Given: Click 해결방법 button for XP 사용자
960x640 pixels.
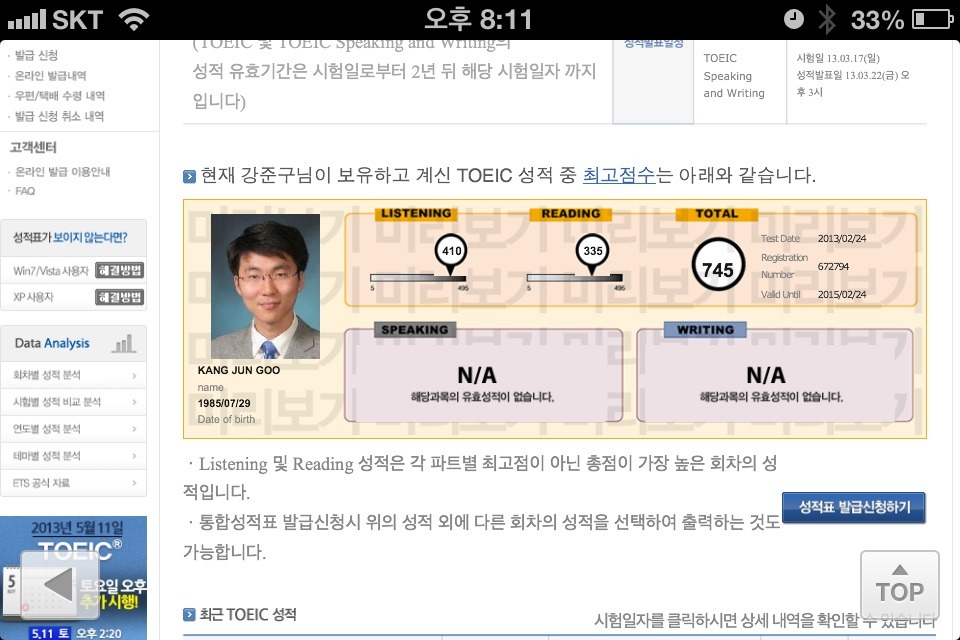Looking at the screenshot, I should tap(119, 297).
